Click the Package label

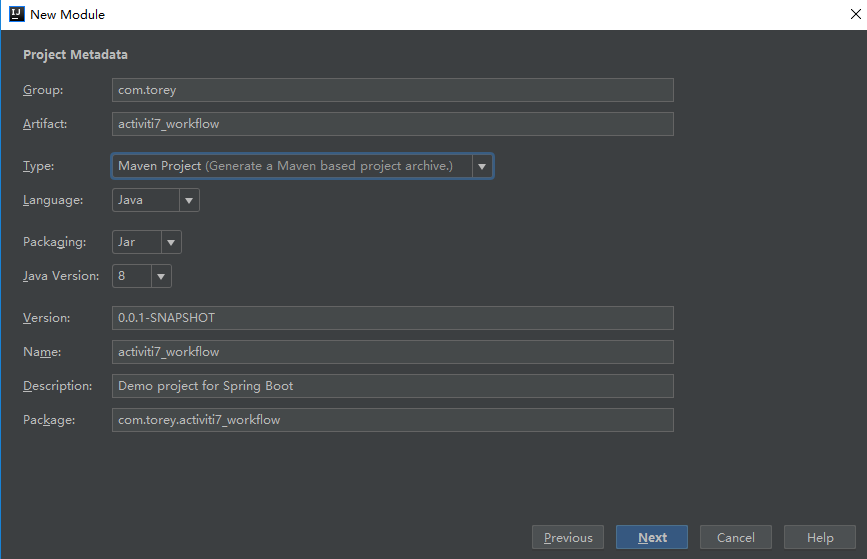49,420
